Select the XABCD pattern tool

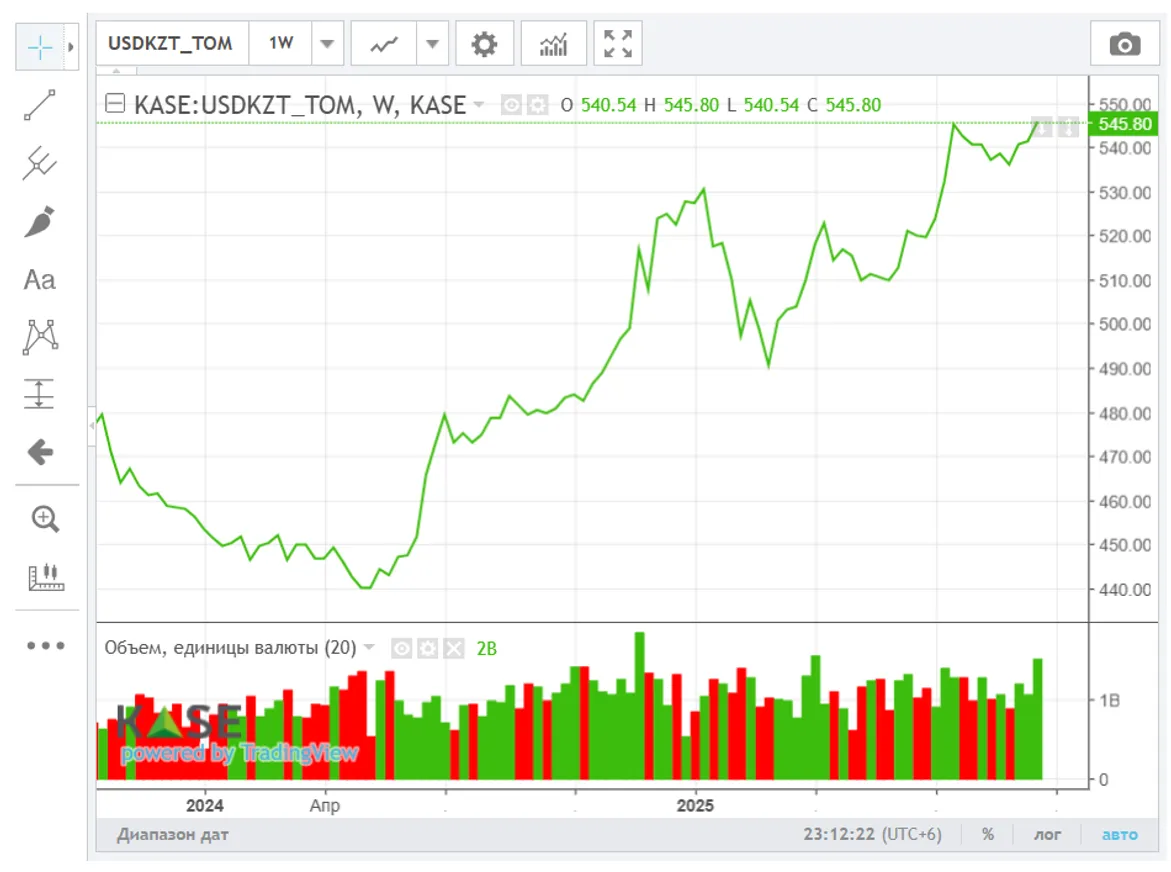click(x=40, y=337)
